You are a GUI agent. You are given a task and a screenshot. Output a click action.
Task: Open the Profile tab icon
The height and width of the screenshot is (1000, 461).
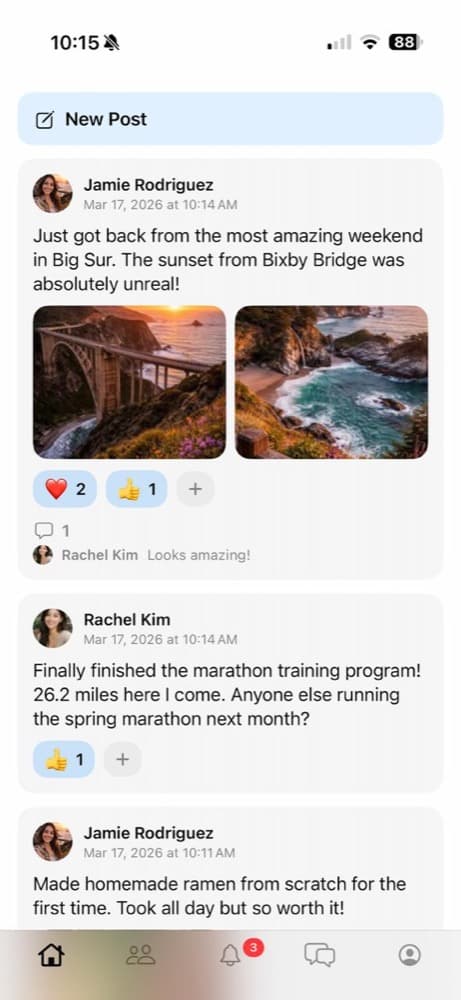[x=409, y=955]
